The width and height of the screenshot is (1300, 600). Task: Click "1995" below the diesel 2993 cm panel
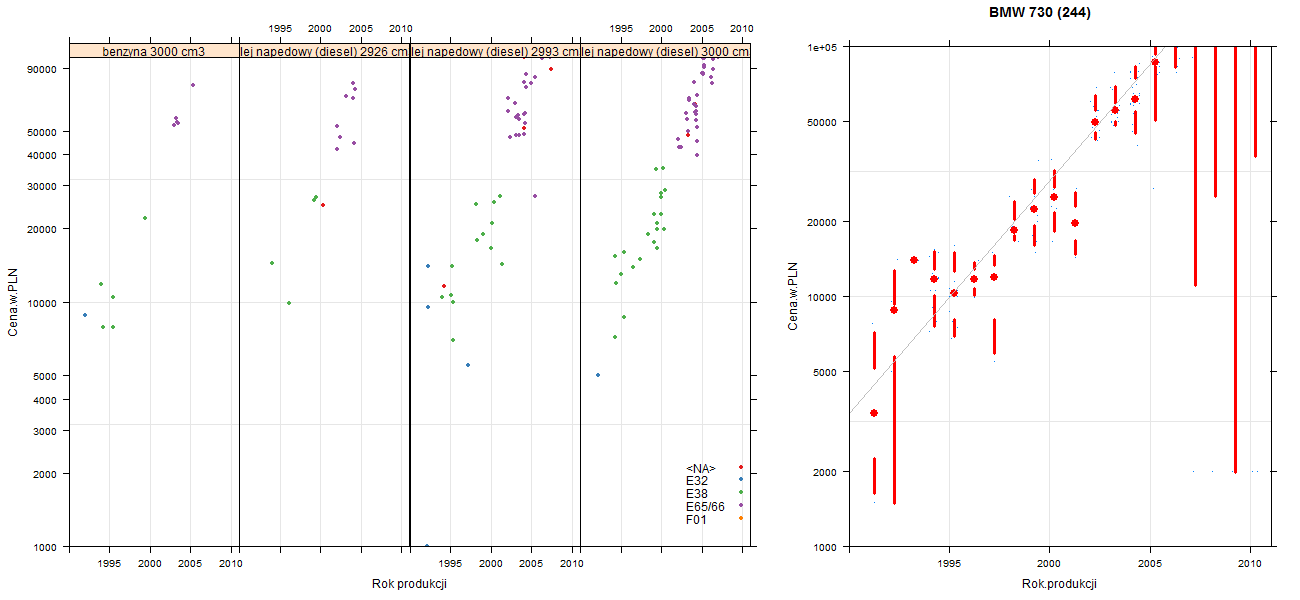[x=450, y=564]
